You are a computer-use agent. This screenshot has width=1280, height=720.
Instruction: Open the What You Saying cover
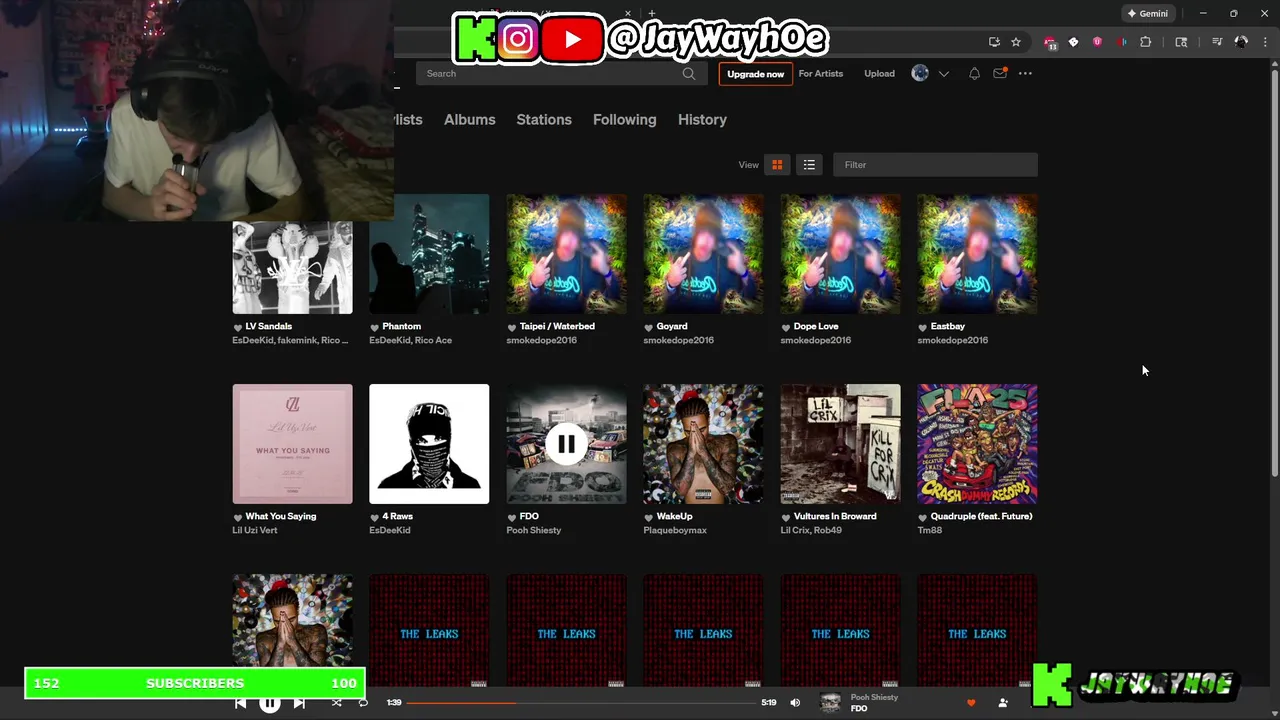point(292,444)
